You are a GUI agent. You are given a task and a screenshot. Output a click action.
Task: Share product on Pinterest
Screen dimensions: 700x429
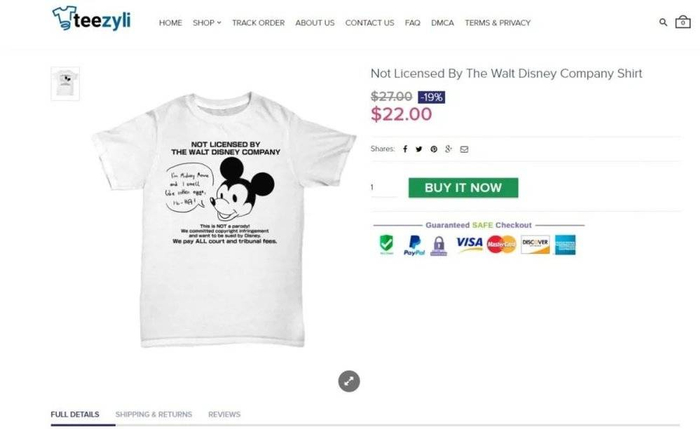(434, 149)
